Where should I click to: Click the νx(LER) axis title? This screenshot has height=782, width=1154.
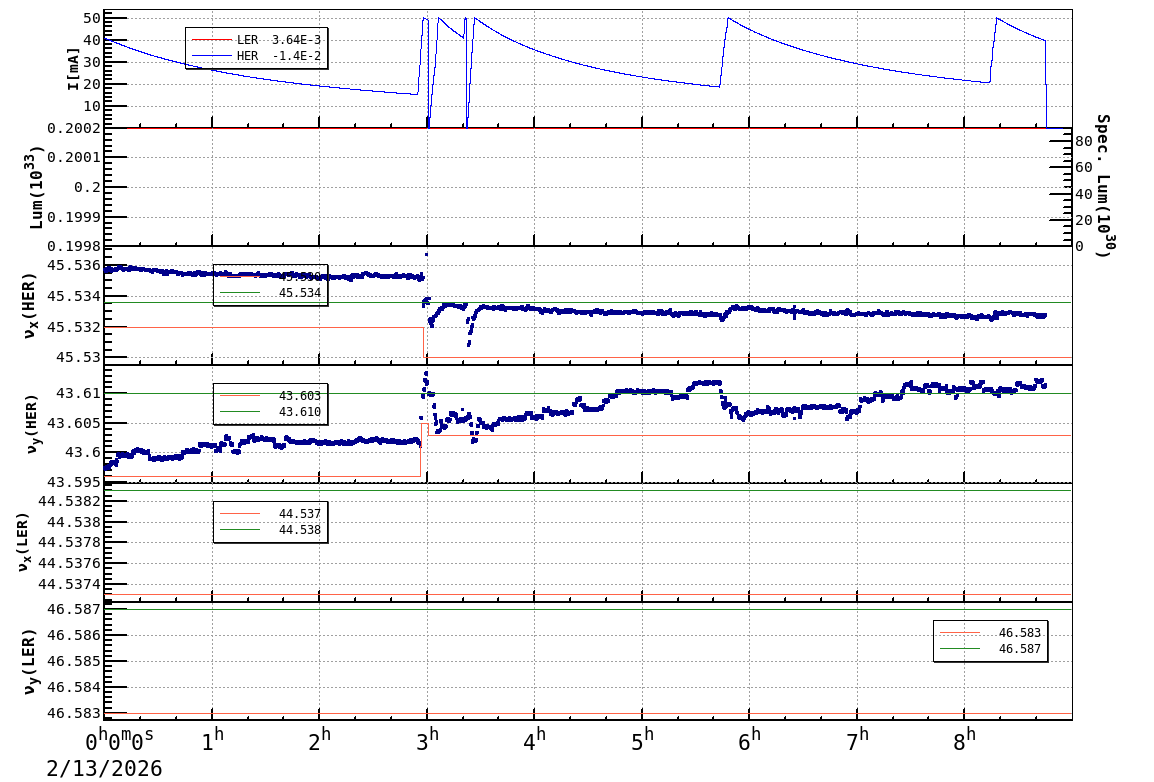point(23,542)
